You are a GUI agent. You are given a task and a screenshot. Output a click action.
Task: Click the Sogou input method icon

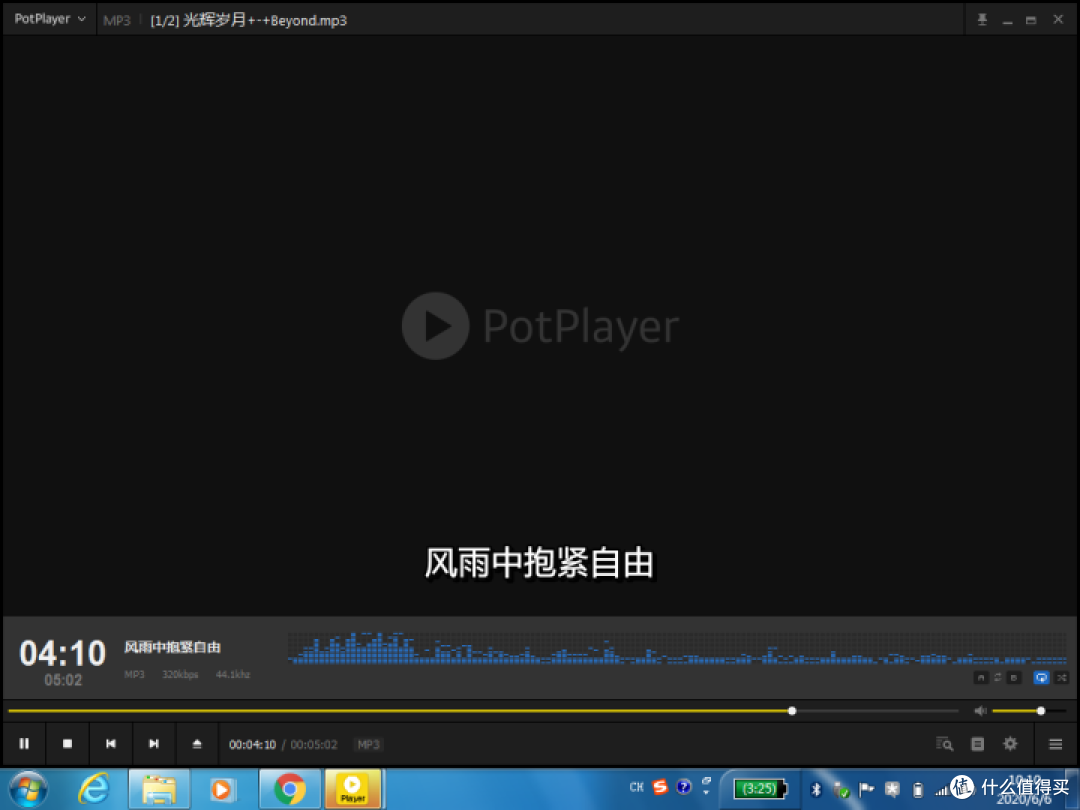click(x=660, y=787)
